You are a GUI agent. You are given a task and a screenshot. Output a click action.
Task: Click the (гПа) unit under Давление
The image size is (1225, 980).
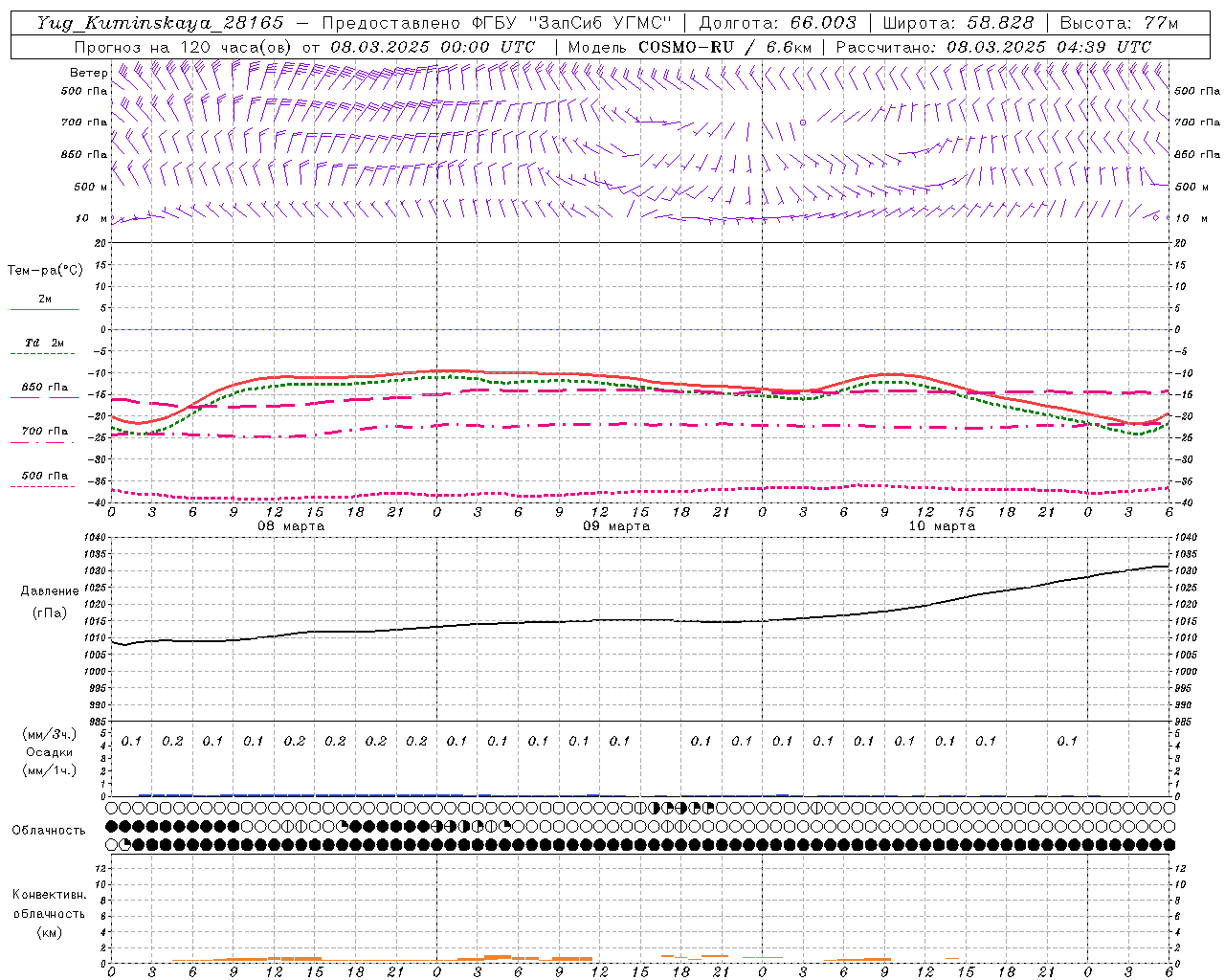[50, 612]
